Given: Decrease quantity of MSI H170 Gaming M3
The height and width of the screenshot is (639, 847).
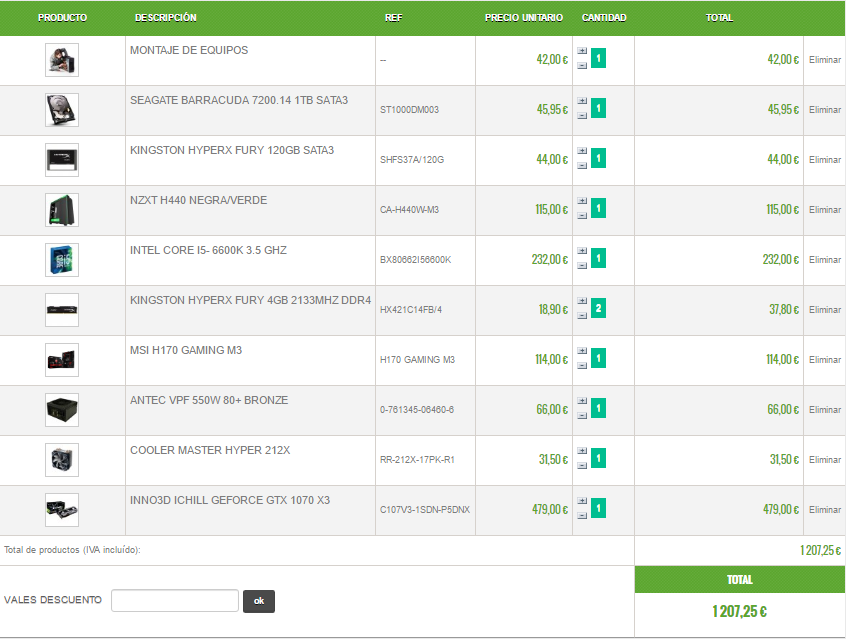Looking at the screenshot, I should [x=582, y=366].
